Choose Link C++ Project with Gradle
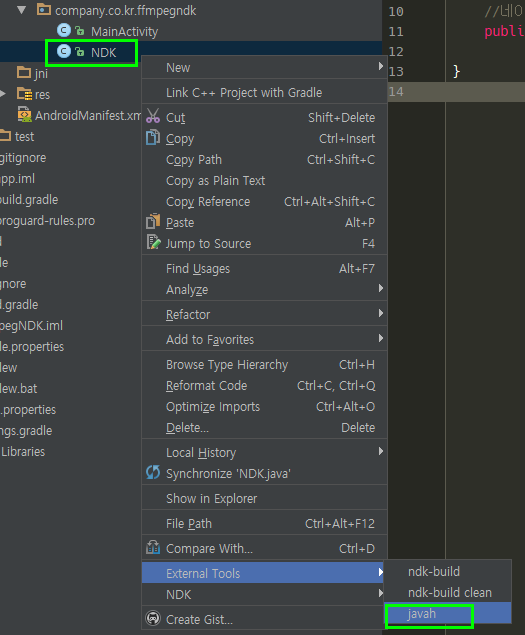The height and width of the screenshot is (635, 525). pyautogui.click(x=264, y=92)
